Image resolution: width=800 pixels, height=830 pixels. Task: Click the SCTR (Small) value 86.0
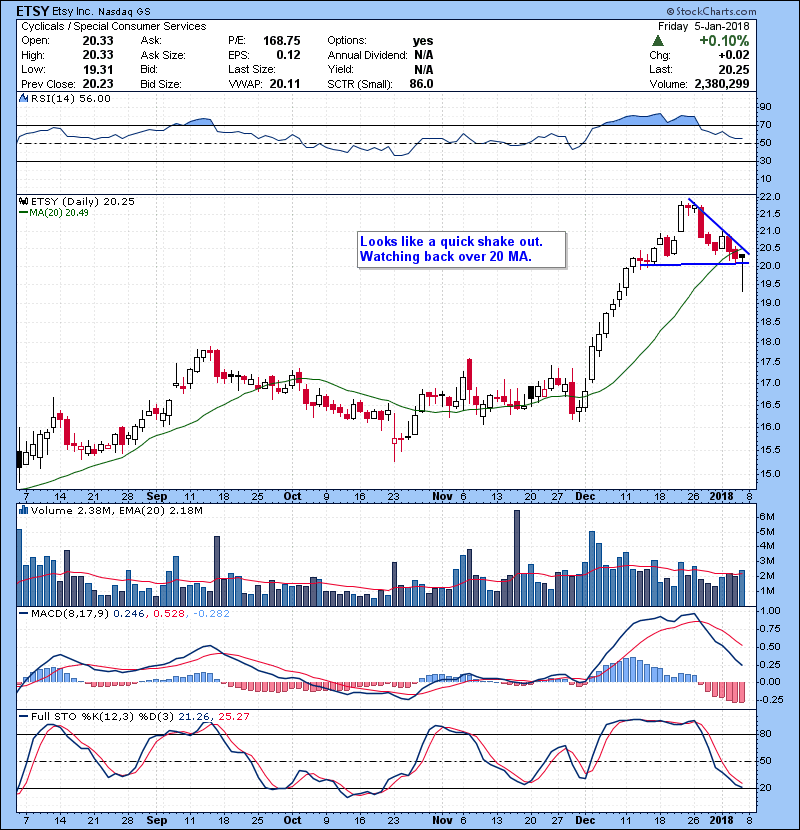pyautogui.click(x=421, y=84)
